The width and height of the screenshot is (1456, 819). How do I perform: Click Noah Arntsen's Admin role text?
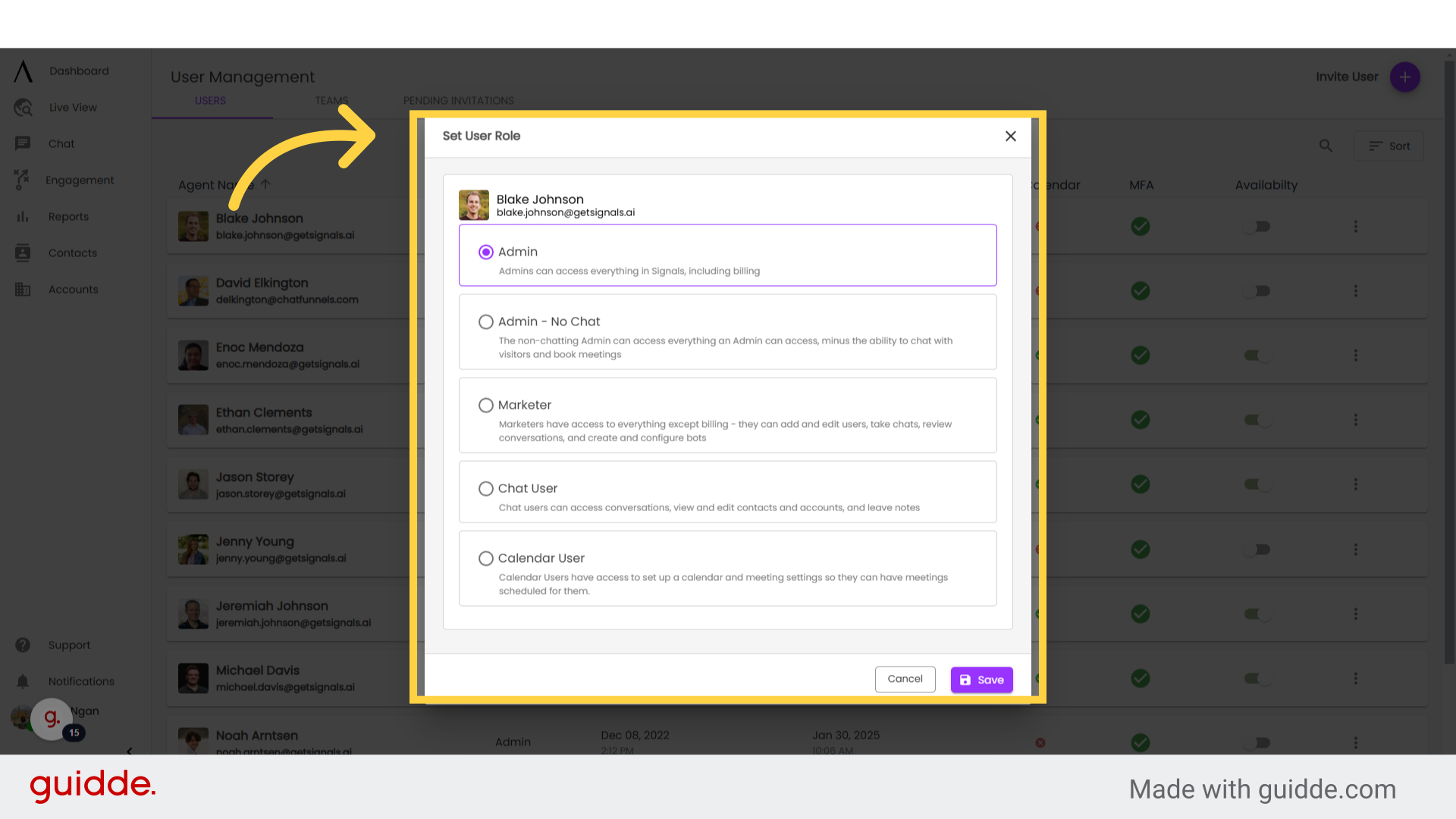(x=513, y=742)
